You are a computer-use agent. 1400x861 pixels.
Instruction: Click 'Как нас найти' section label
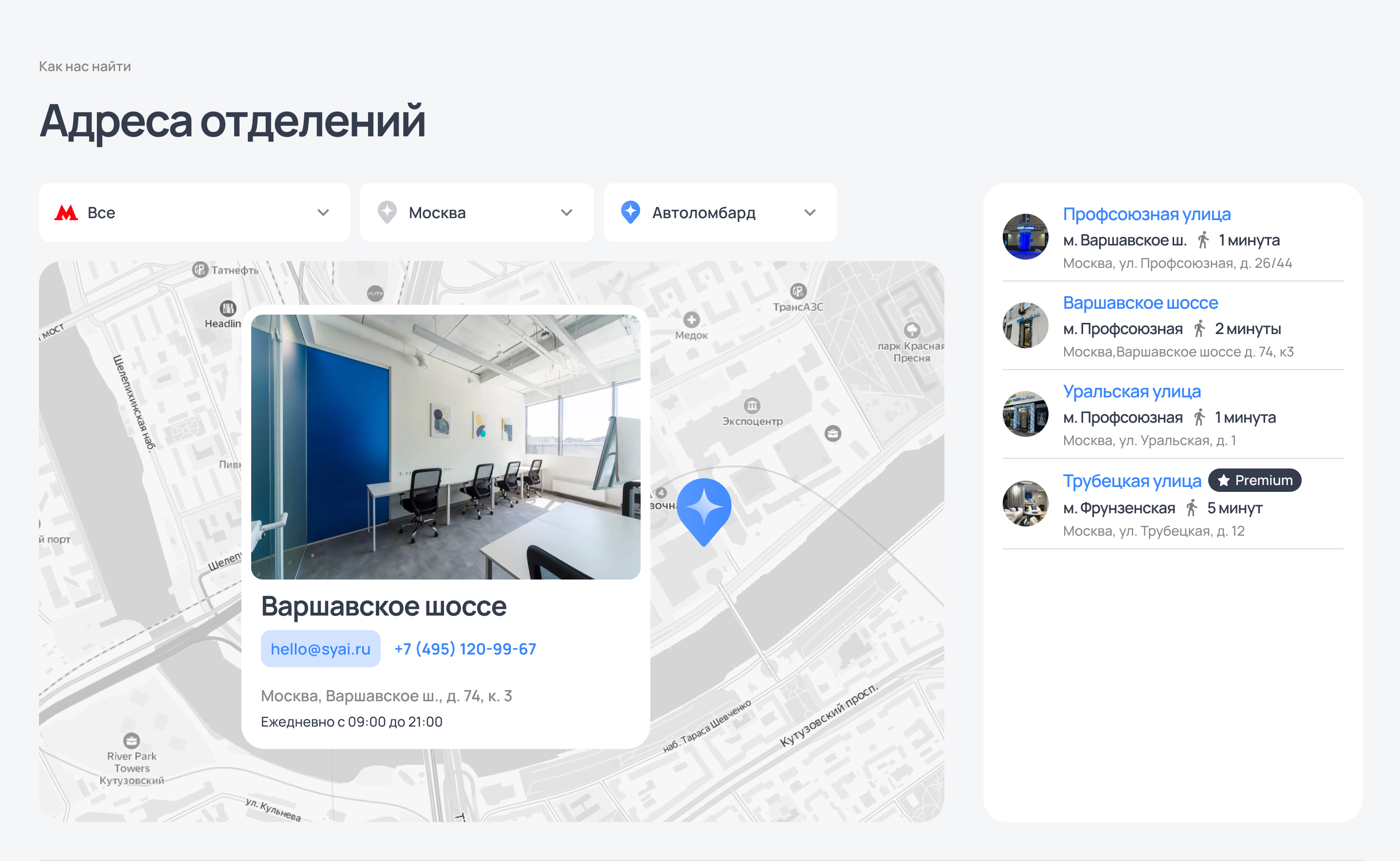click(x=85, y=67)
